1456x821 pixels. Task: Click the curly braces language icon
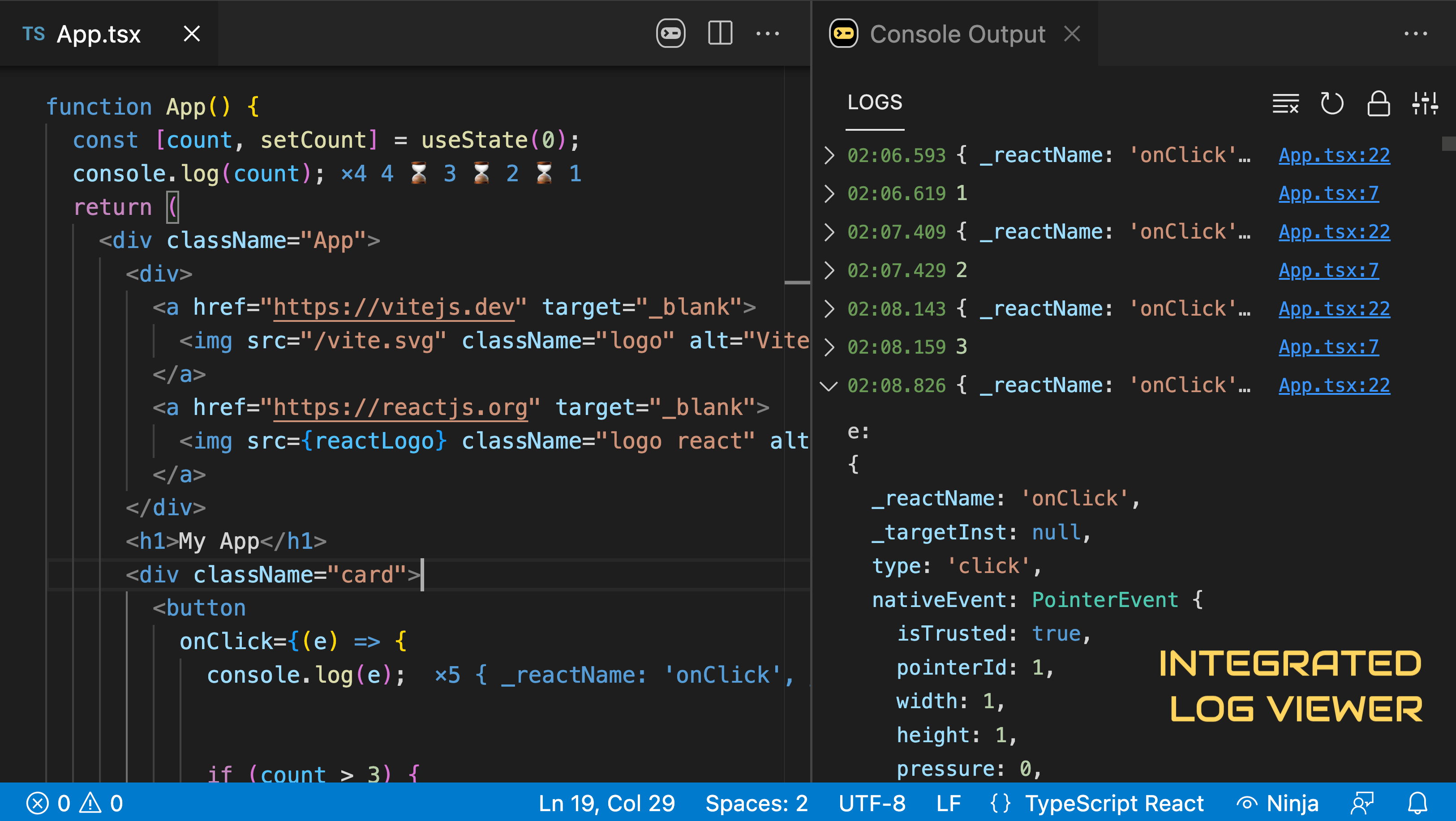click(x=1001, y=803)
